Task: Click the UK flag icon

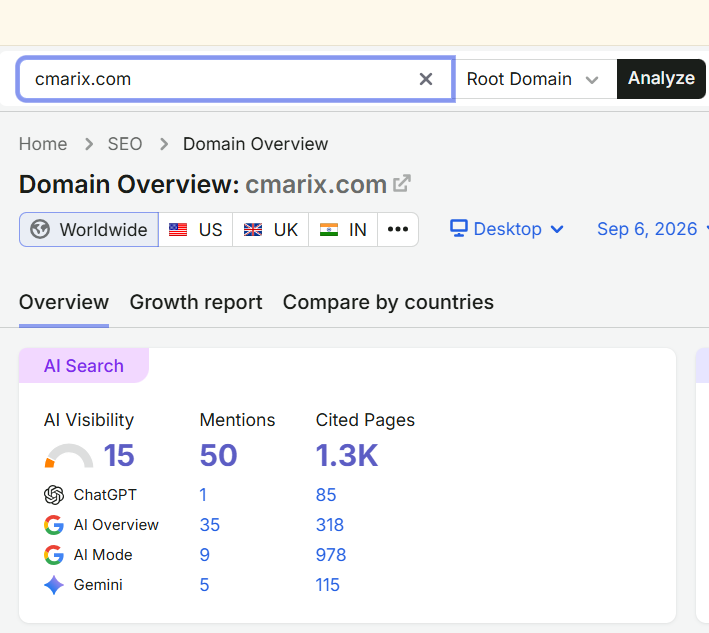Action: point(253,230)
